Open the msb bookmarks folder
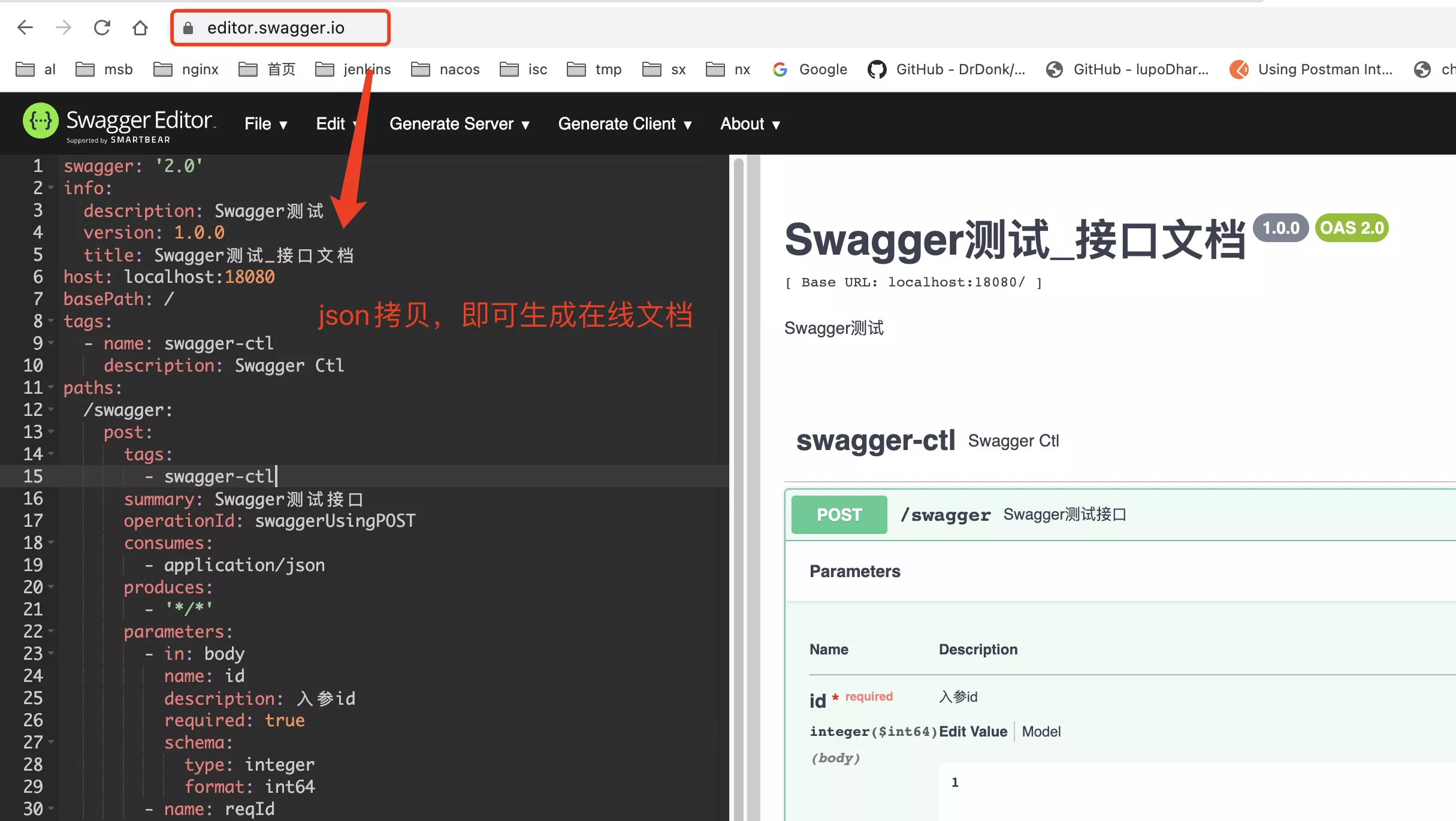Image resolution: width=1456 pixels, height=821 pixels. (x=104, y=70)
